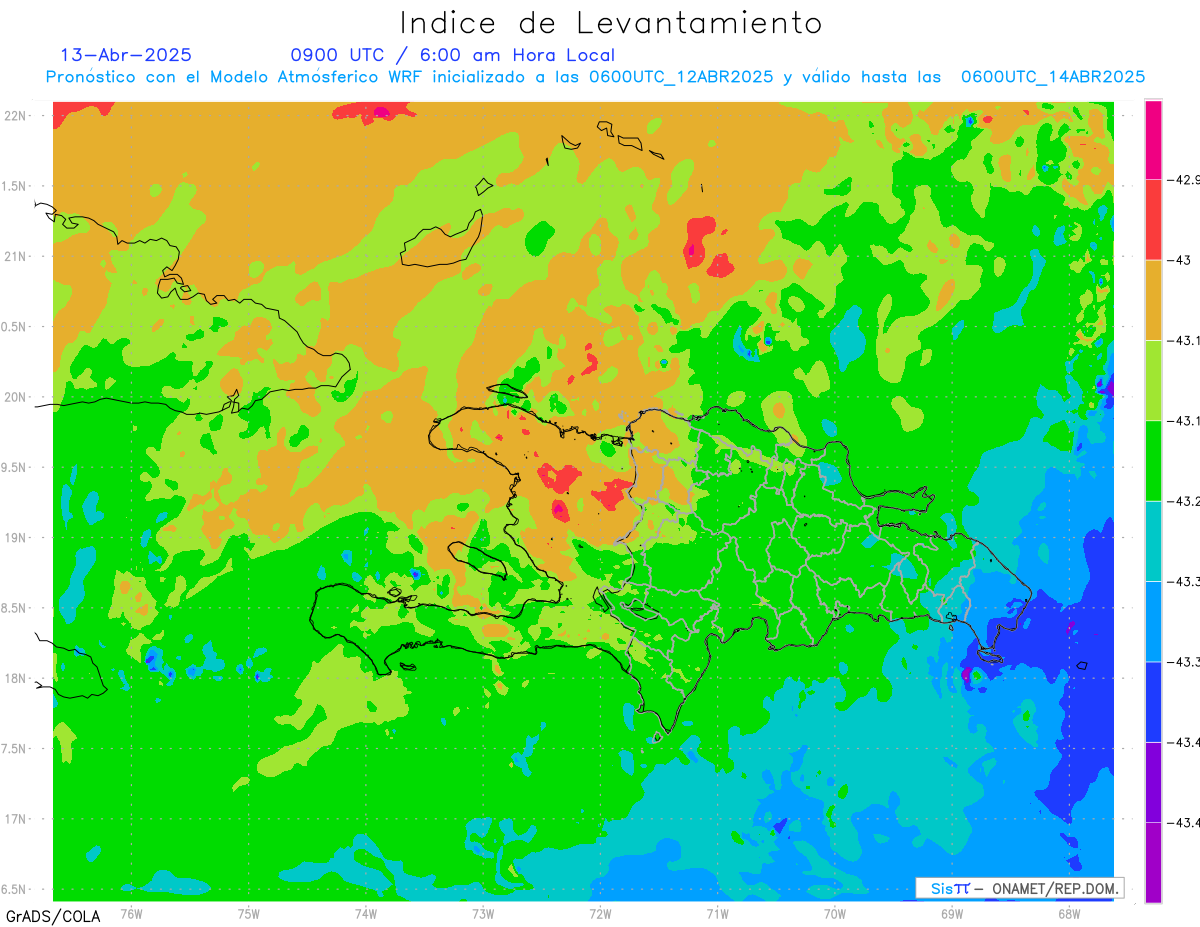Select the lime-yellow swatch in the color legend
Image resolution: width=1200 pixels, height=927 pixels.
click(1153, 381)
